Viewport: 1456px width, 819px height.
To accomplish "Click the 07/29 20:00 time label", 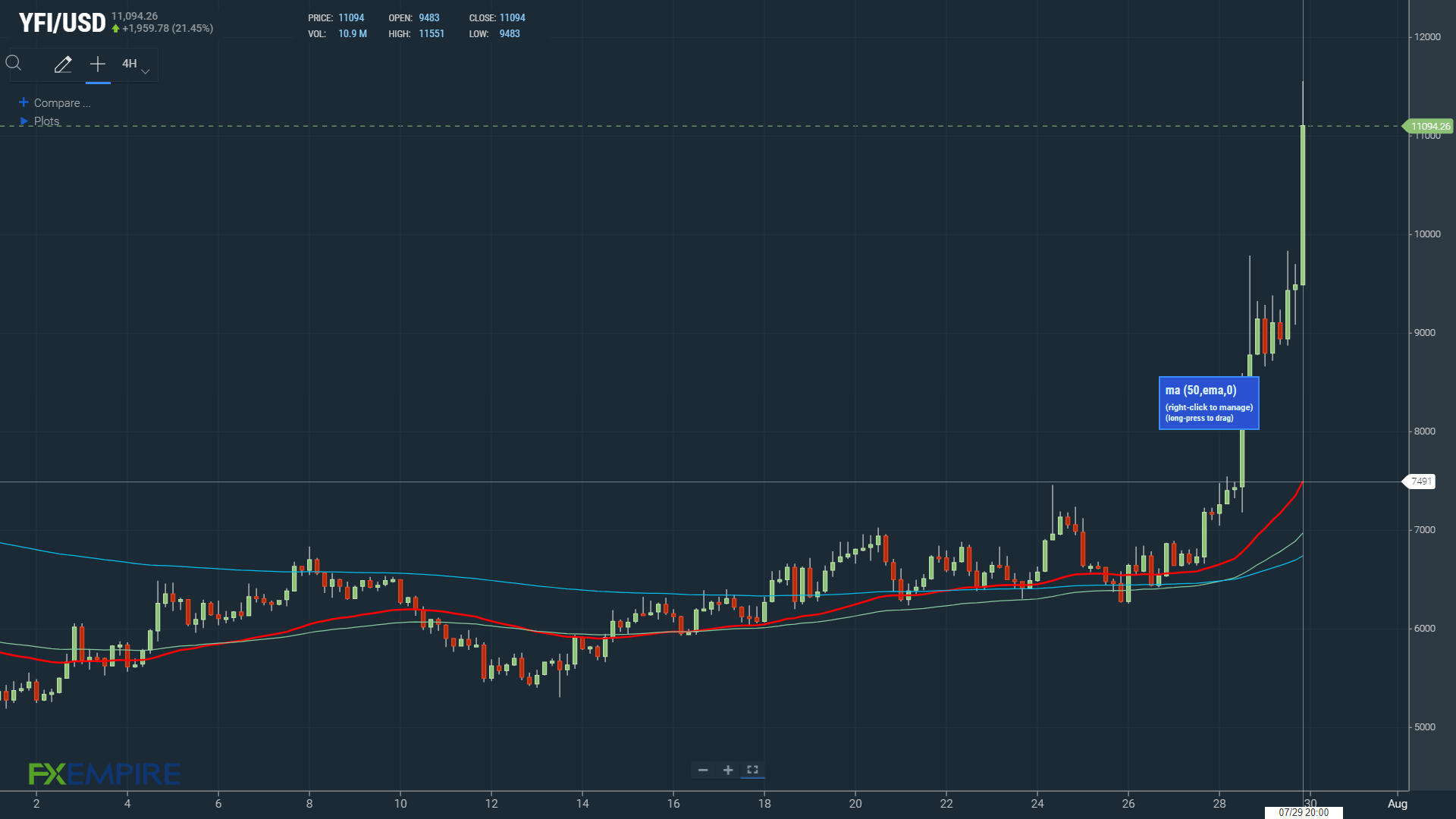I will (1304, 812).
